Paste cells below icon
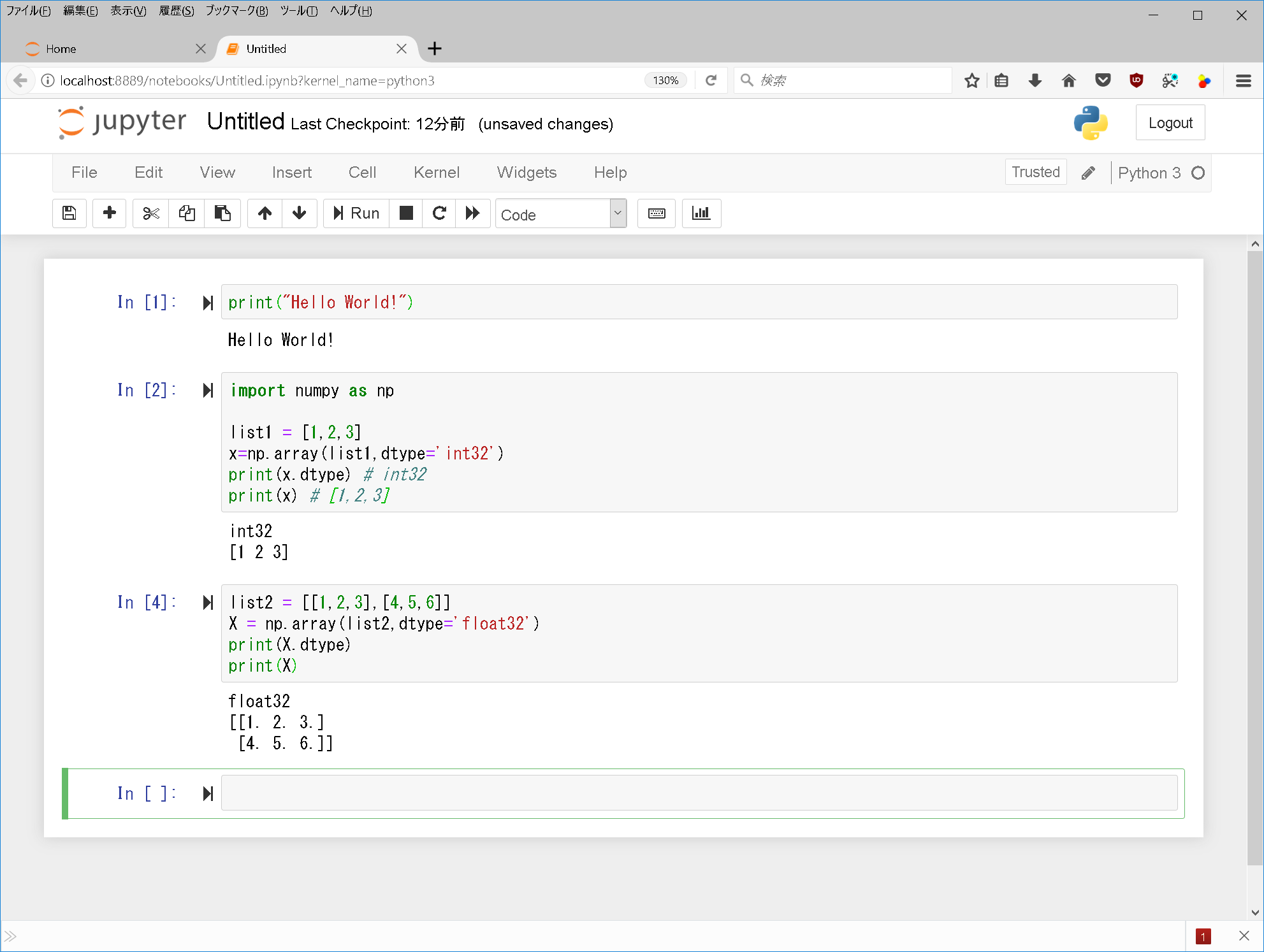 [x=222, y=213]
